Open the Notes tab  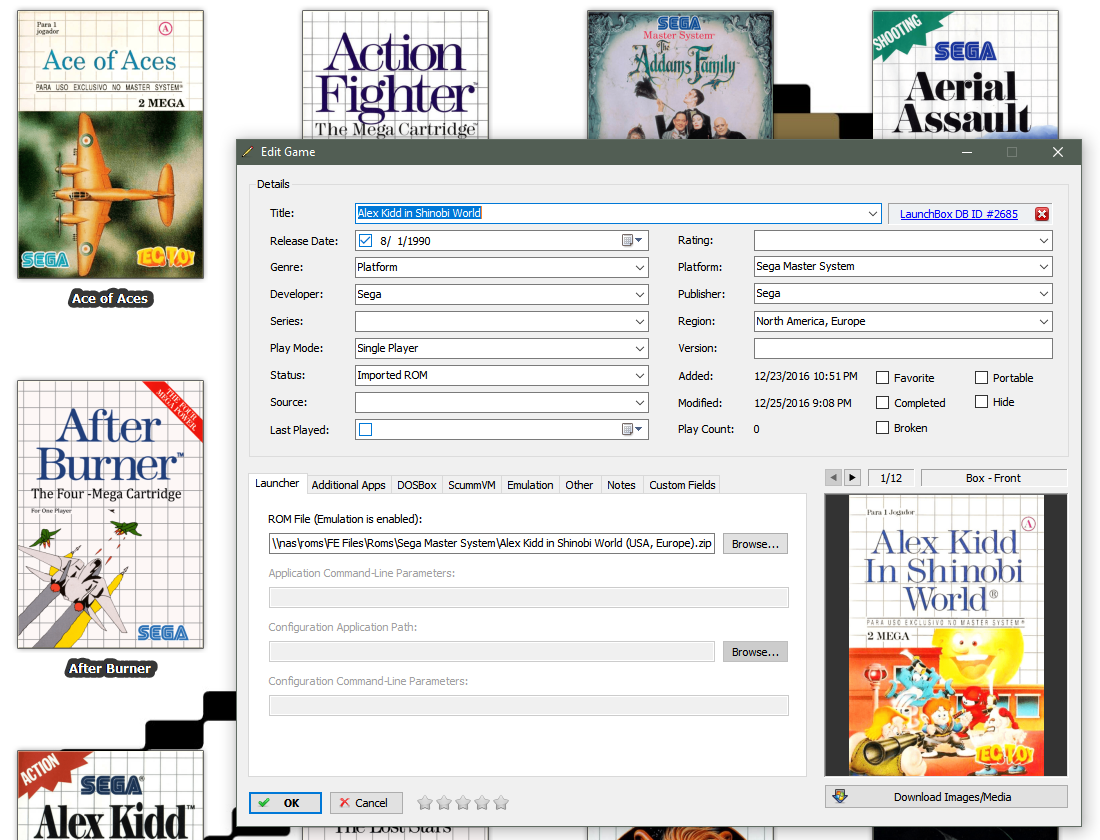(622, 485)
